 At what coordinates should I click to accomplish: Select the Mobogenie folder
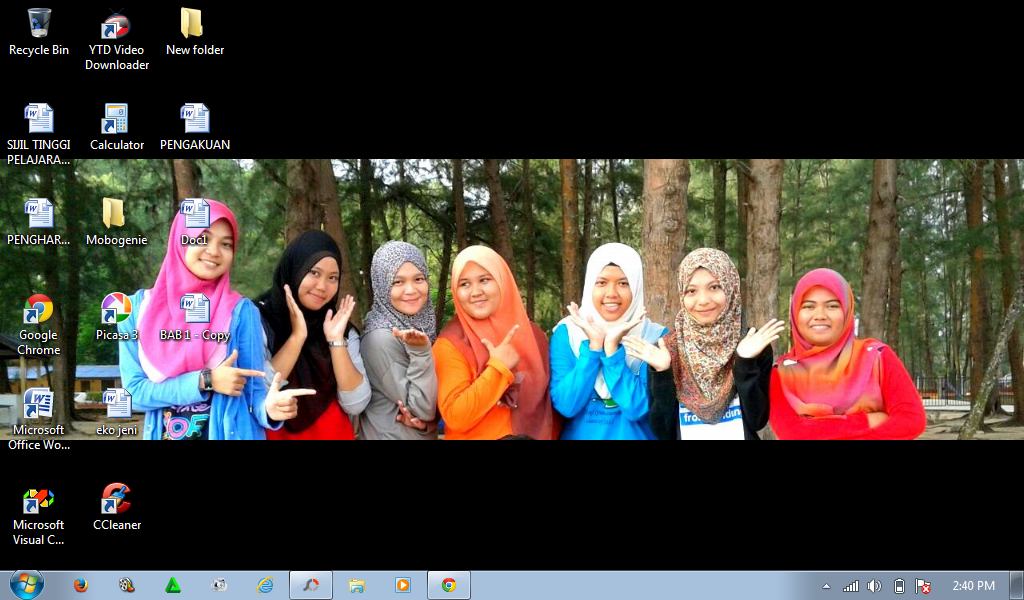tap(117, 222)
